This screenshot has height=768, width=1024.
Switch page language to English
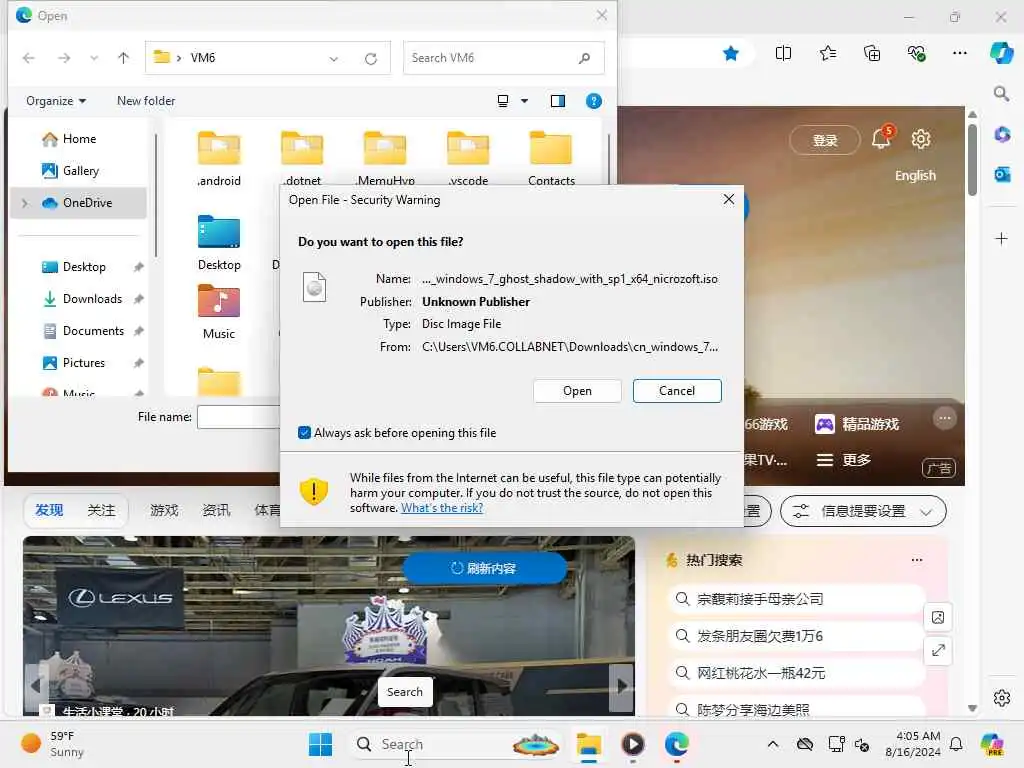[x=915, y=176]
